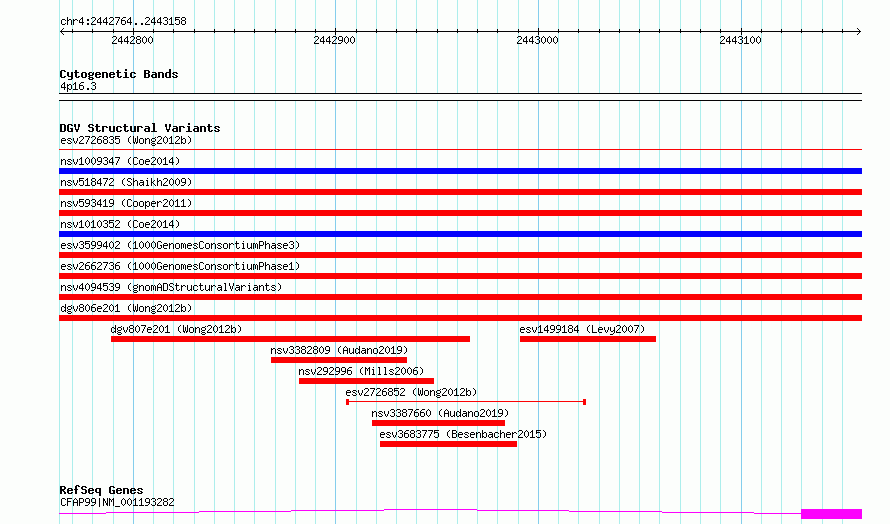The image size is (890, 524).
Task: Click the 2443100 ruler position label
Action: tap(740, 40)
